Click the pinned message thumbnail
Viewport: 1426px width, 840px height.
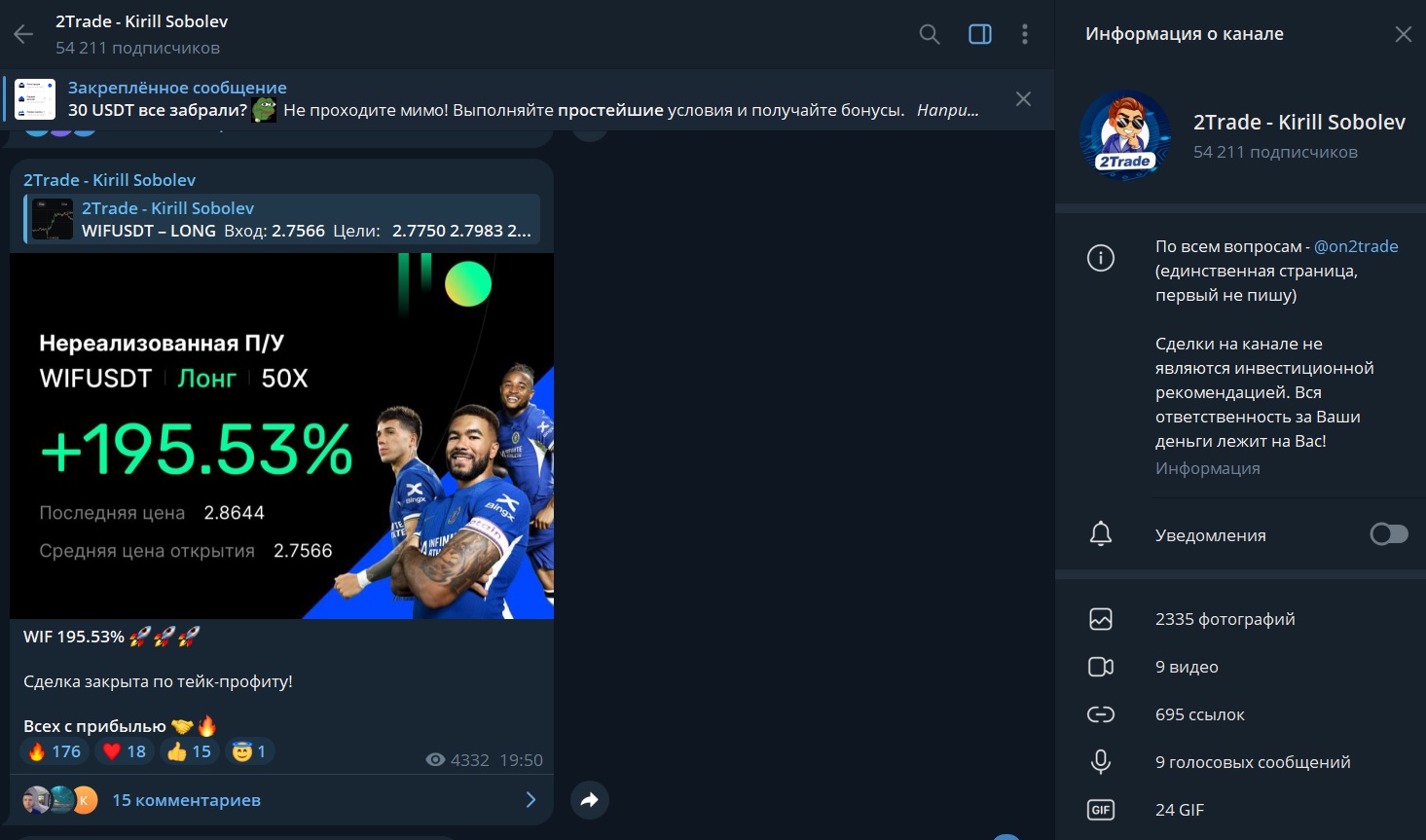coord(35,99)
